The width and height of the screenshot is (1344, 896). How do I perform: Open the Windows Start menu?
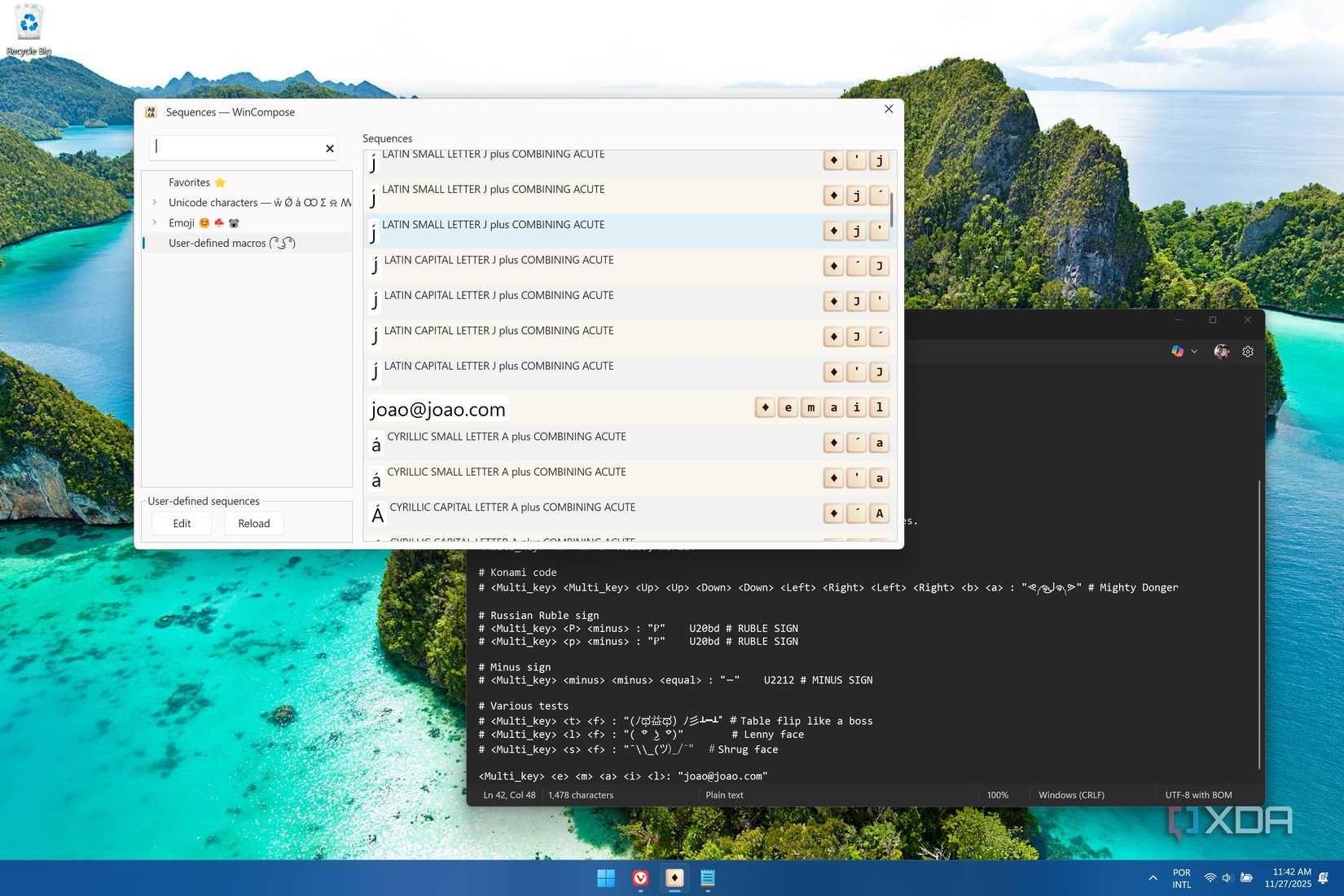click(x=606, y=878)
